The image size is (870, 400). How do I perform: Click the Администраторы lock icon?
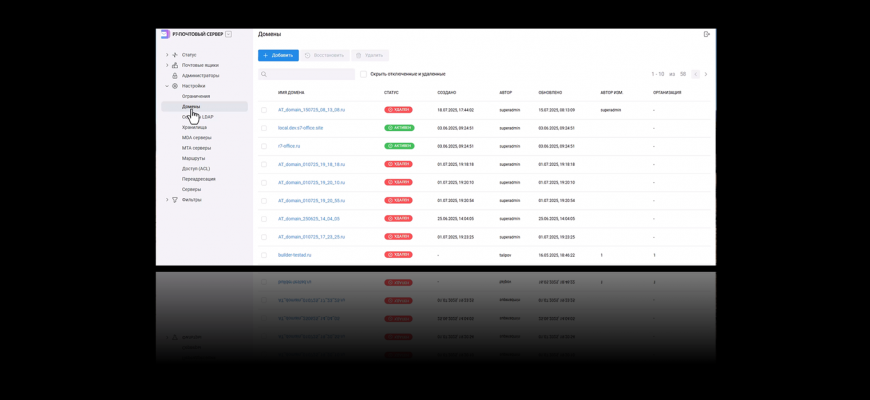[175, 76]
